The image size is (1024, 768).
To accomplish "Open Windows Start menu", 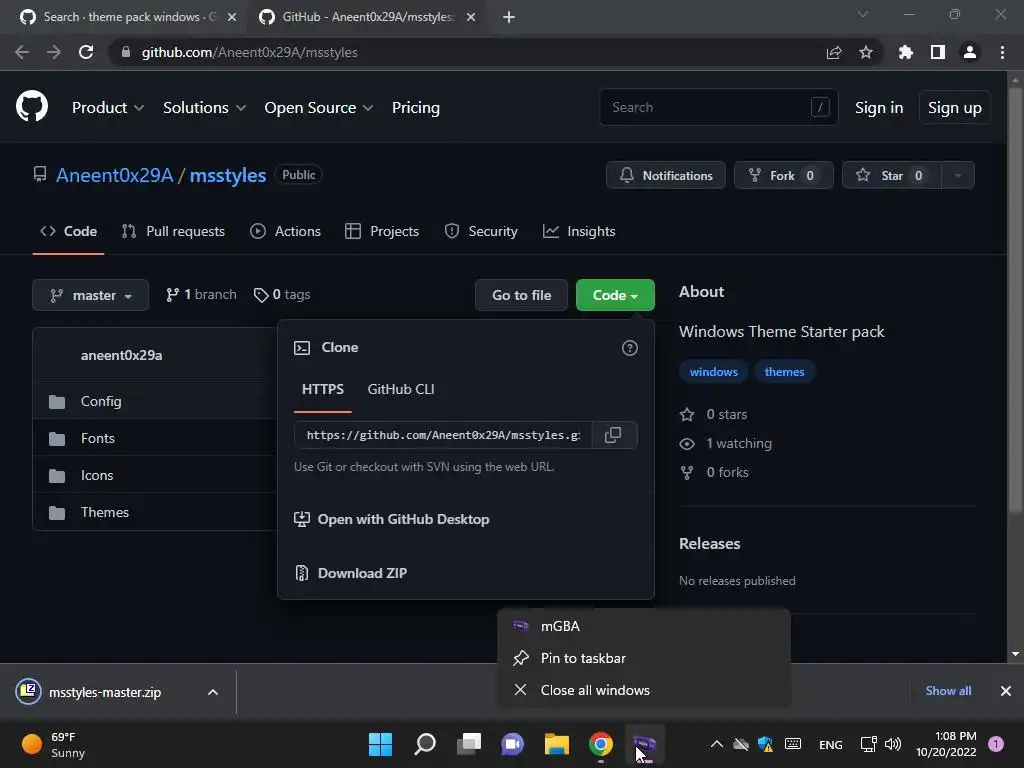I will [x=380, y=744].
